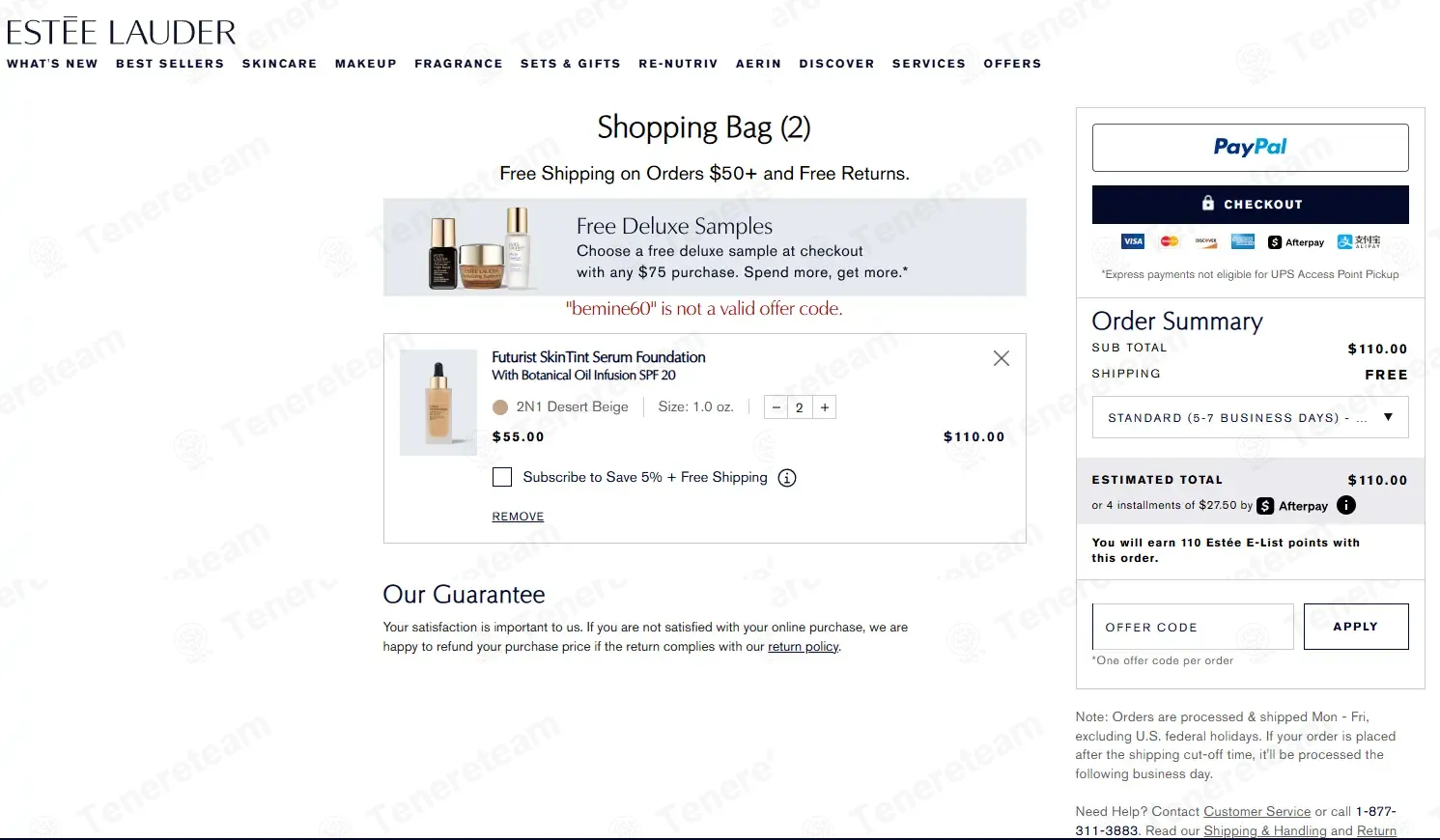Viewport: 1440px width, 840px height.
Task: Click the One offer code per order note
Action: coord(1163,660)
